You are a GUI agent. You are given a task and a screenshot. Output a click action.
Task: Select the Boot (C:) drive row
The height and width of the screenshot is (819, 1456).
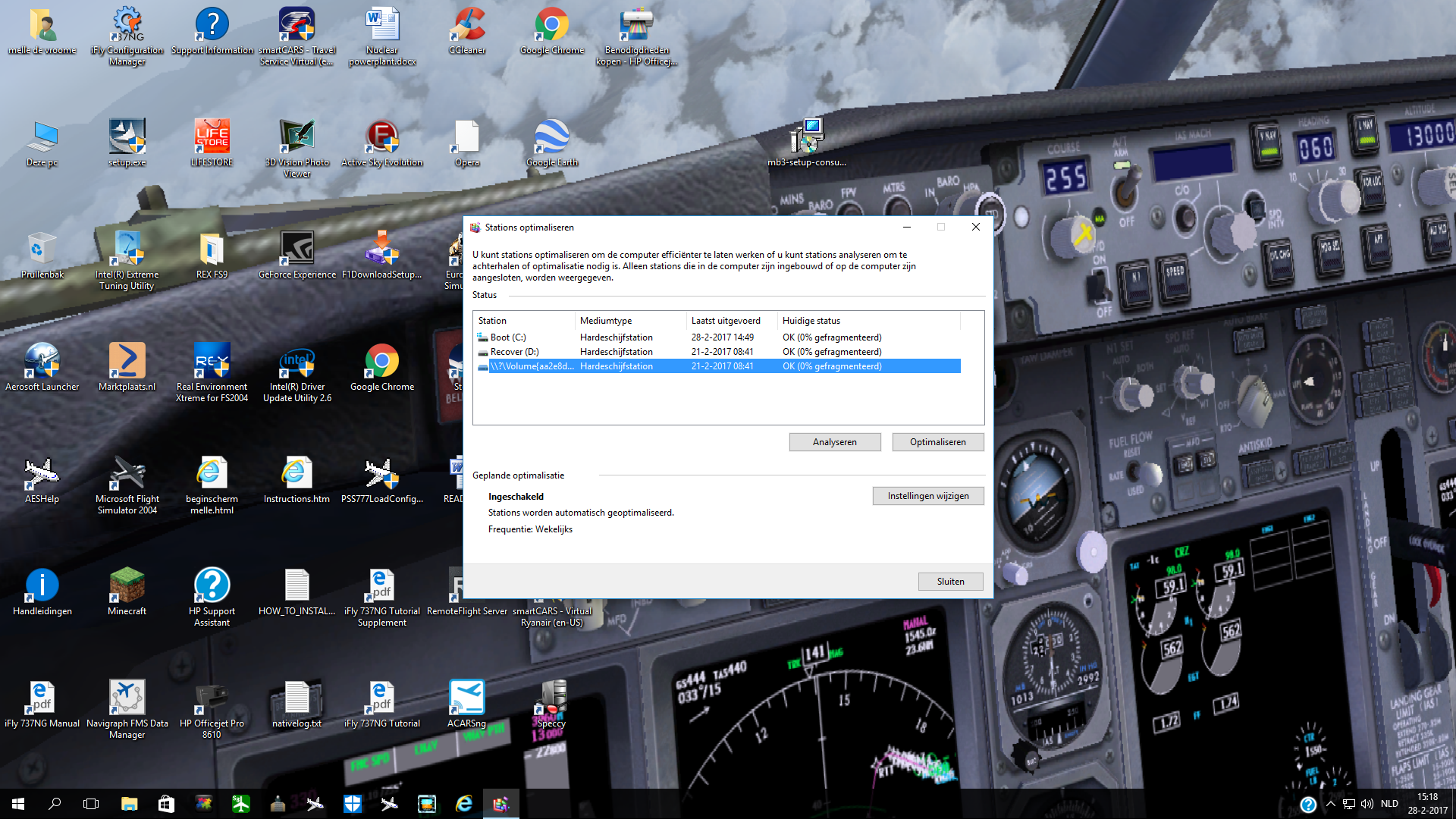pos(717,337)
